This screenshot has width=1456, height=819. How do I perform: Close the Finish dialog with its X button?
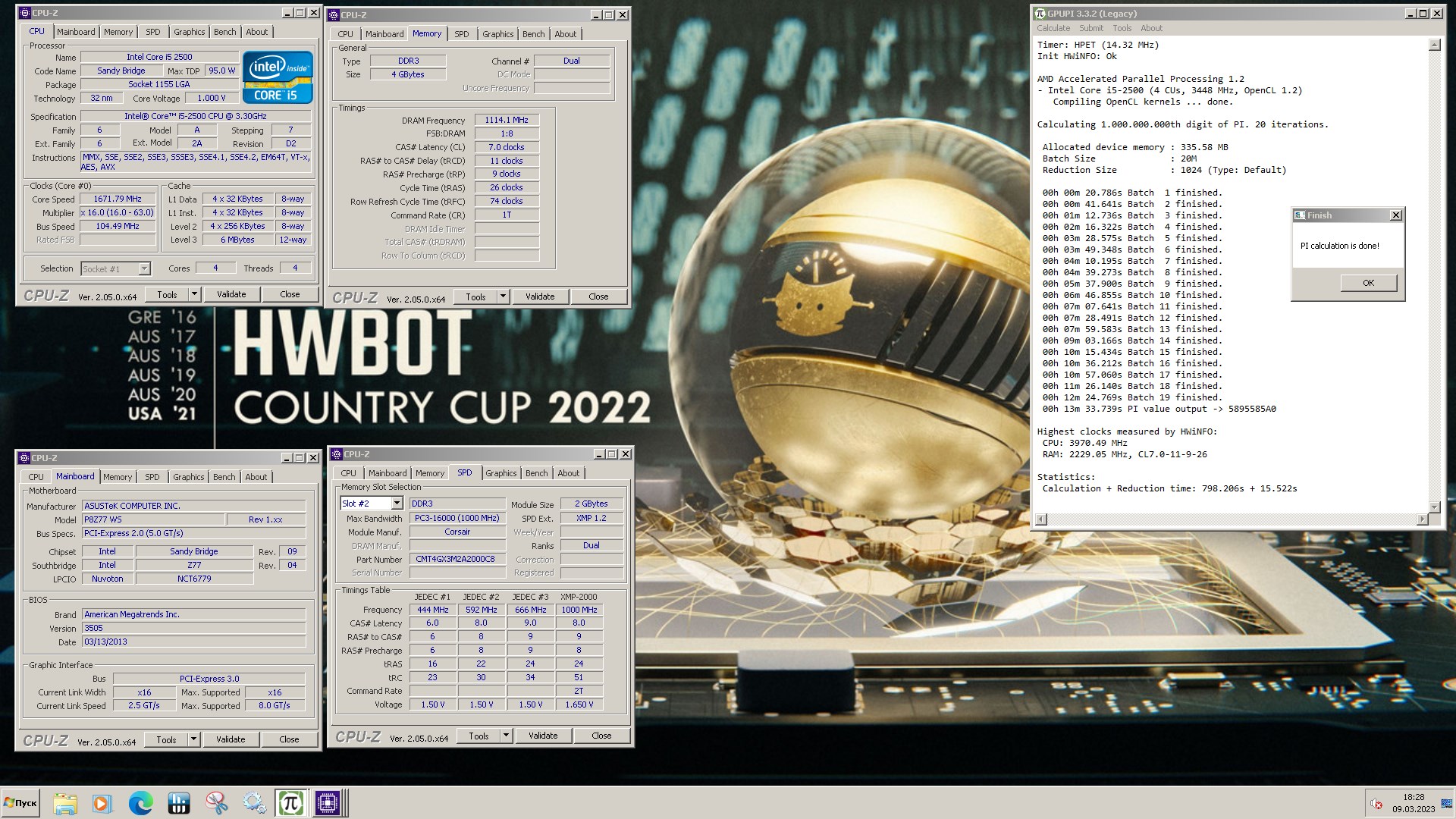pyautogui.click(x=1395, y=215)
